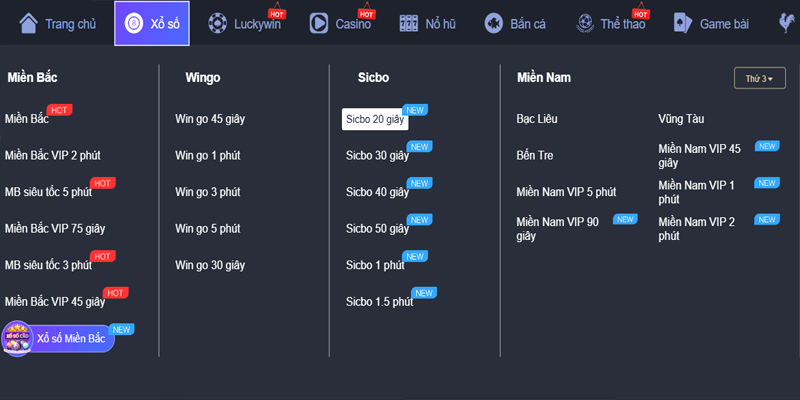This screenshot has width=800, height=400.
Task: Choose Miền Bắc VIP 2 phút
Action: [x=52, y=155]
